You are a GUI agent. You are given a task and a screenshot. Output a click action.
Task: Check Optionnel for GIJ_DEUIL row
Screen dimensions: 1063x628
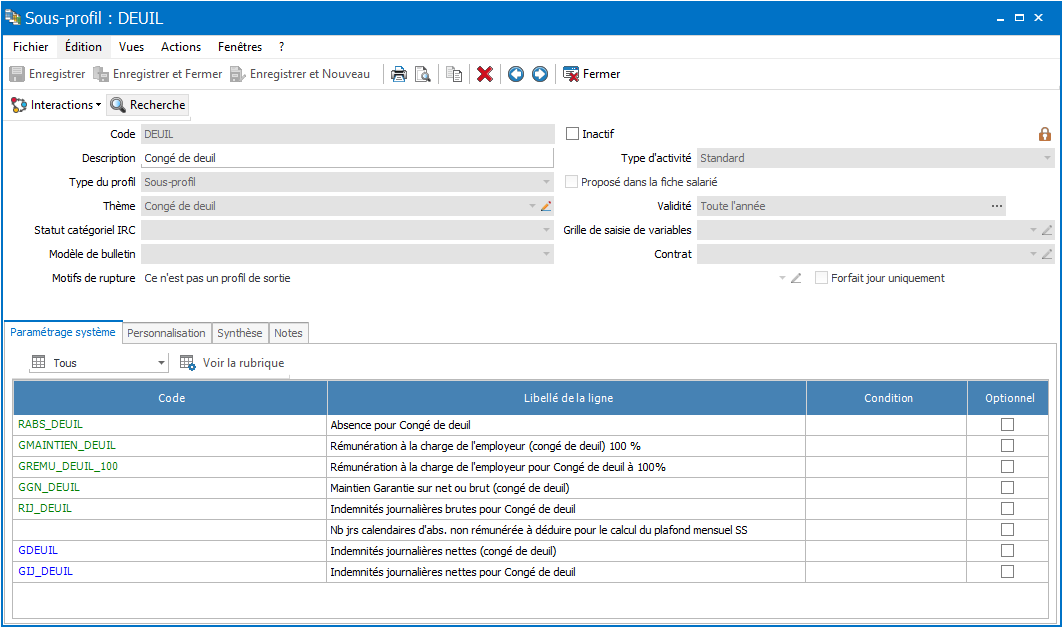1007,572
